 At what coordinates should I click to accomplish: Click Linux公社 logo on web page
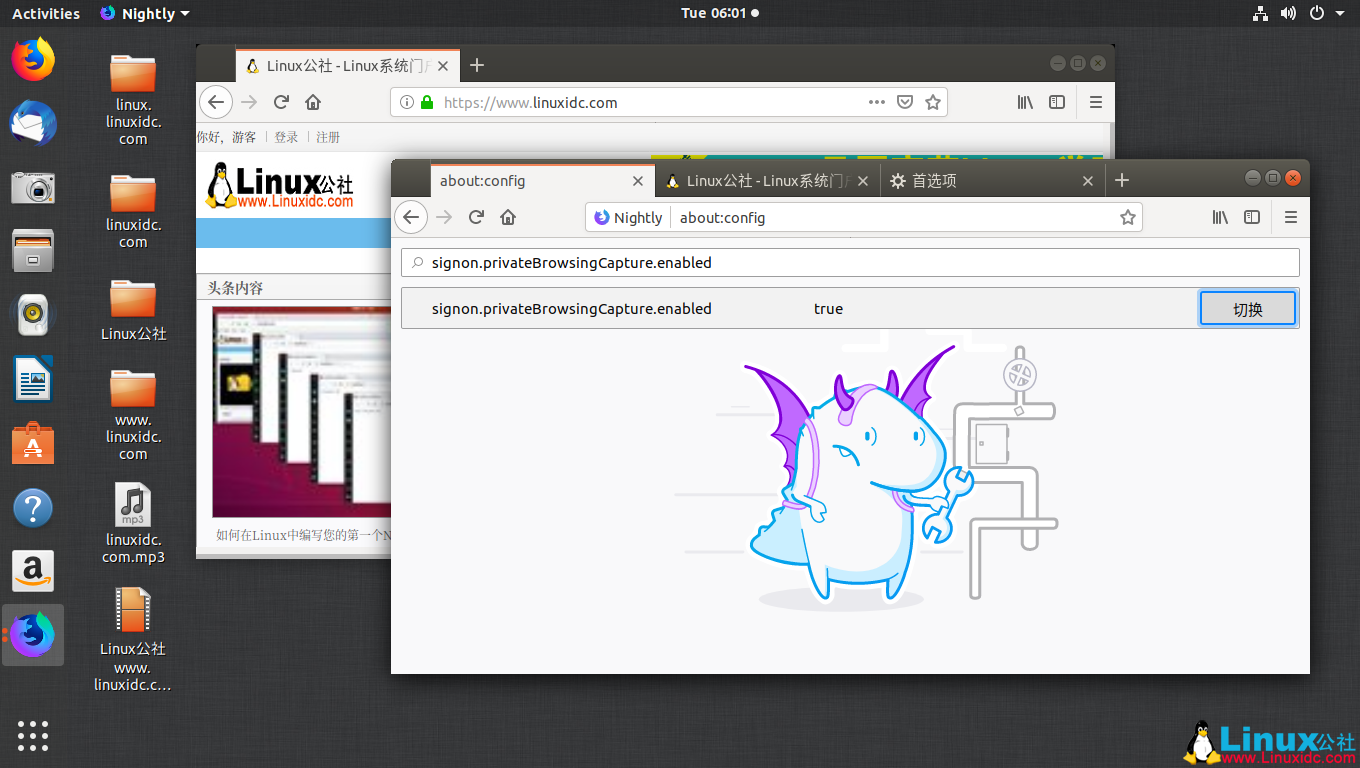(280, 185)
